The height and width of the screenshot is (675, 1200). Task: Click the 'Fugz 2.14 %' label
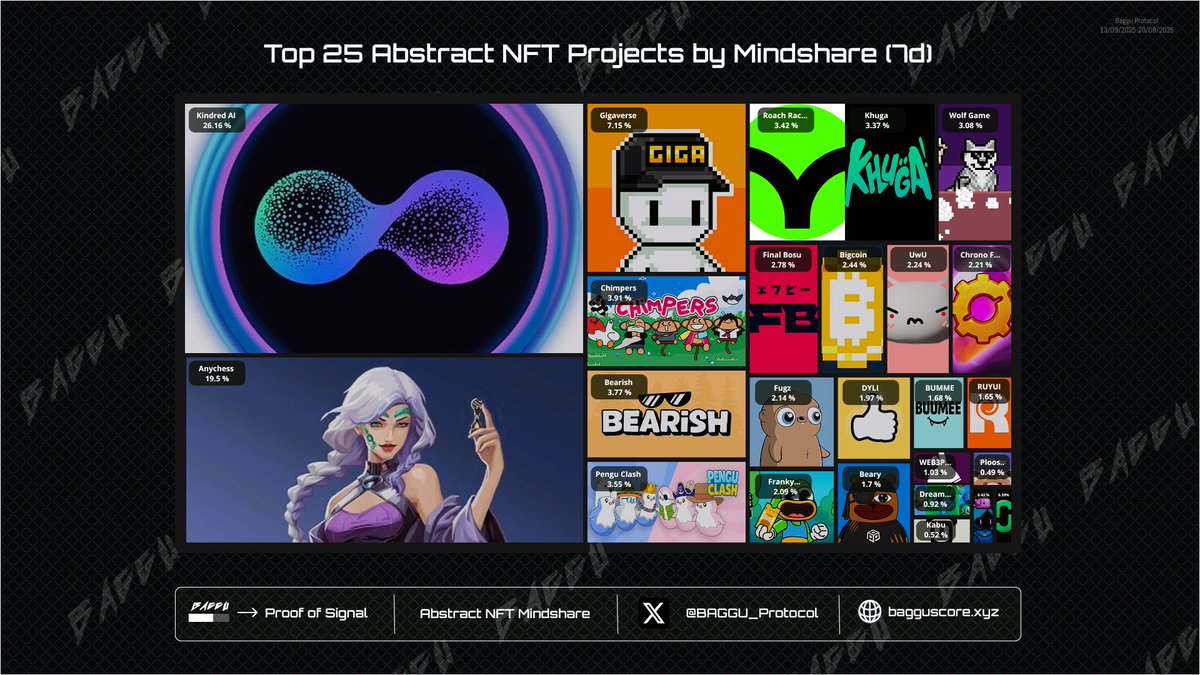click(784, 393)
